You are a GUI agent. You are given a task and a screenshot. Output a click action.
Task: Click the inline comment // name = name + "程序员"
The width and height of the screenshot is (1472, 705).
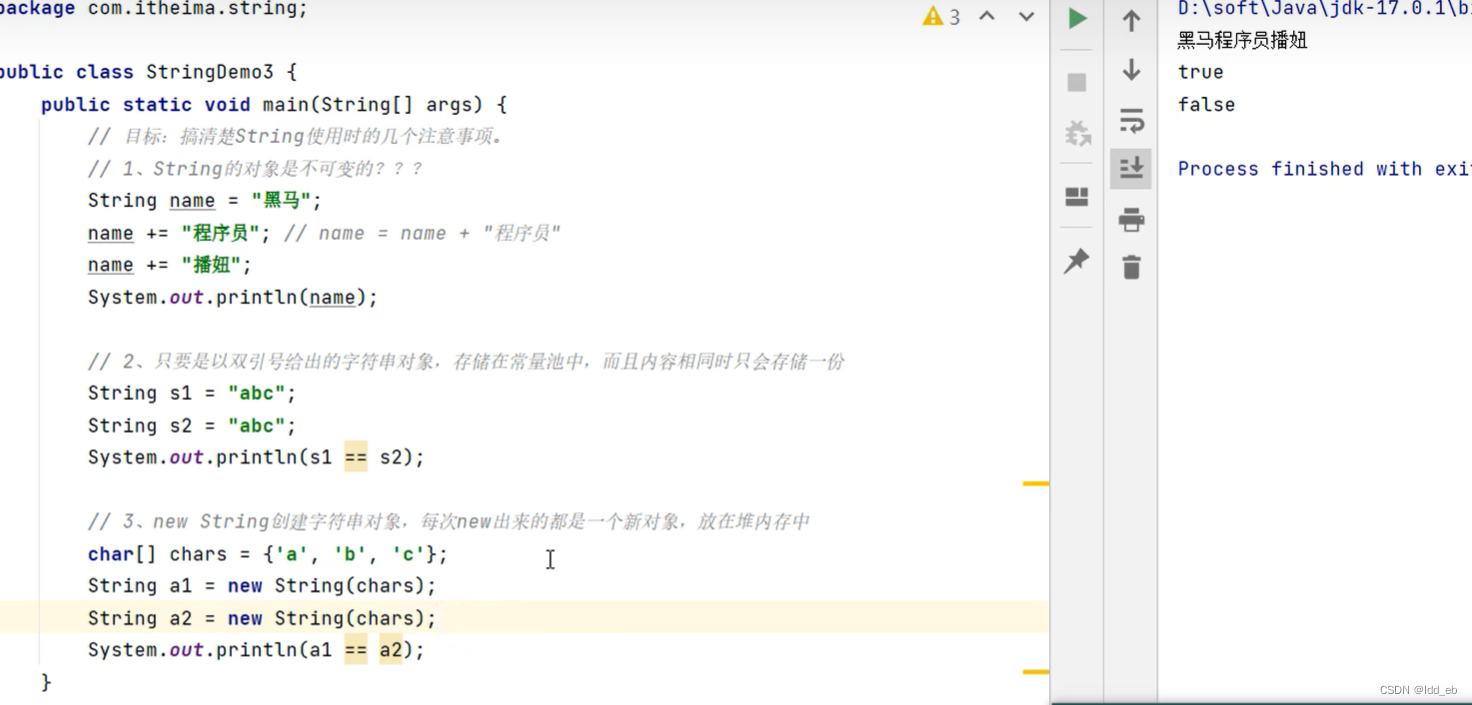click(423, 233)
